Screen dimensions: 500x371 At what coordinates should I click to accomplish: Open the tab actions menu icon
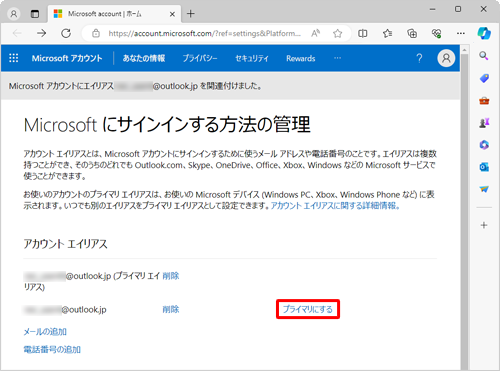tap(35, 14)
